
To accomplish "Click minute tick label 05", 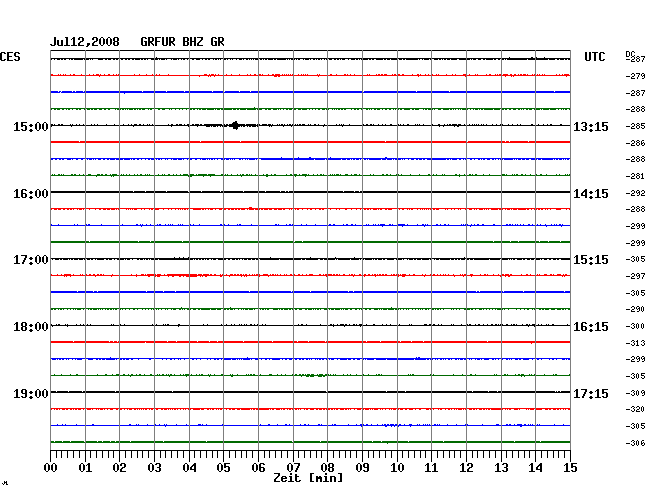I will pyautogui.click(x=223, y=468).
